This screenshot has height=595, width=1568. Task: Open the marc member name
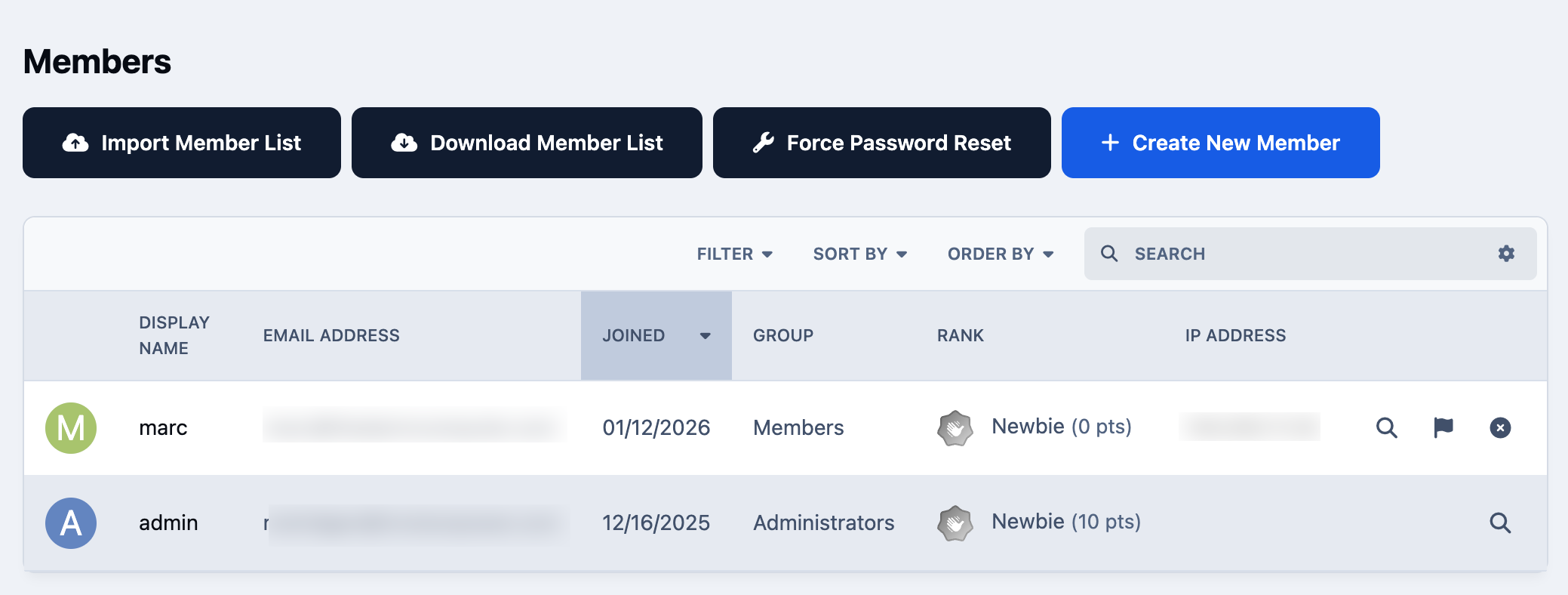163,428
